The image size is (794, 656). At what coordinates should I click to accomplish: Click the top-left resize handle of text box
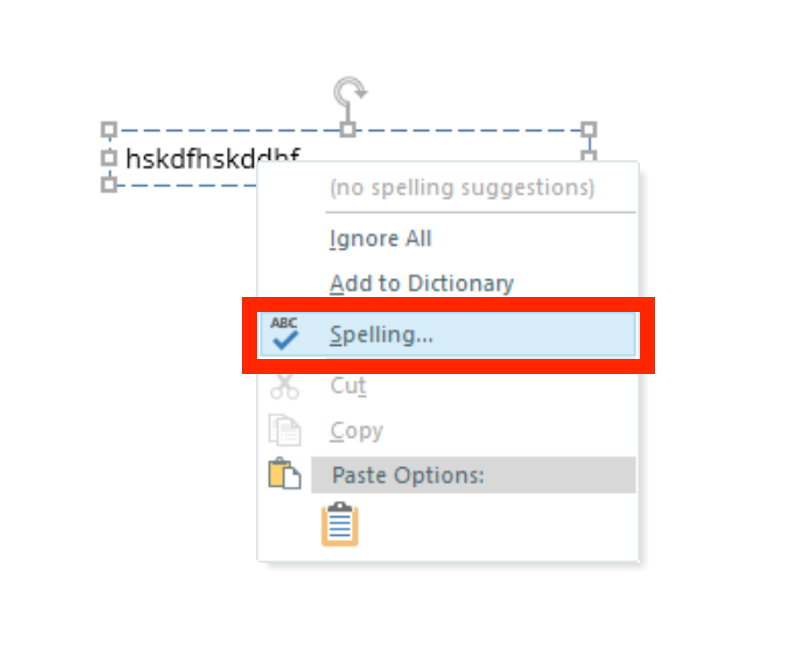coord(110,130)
